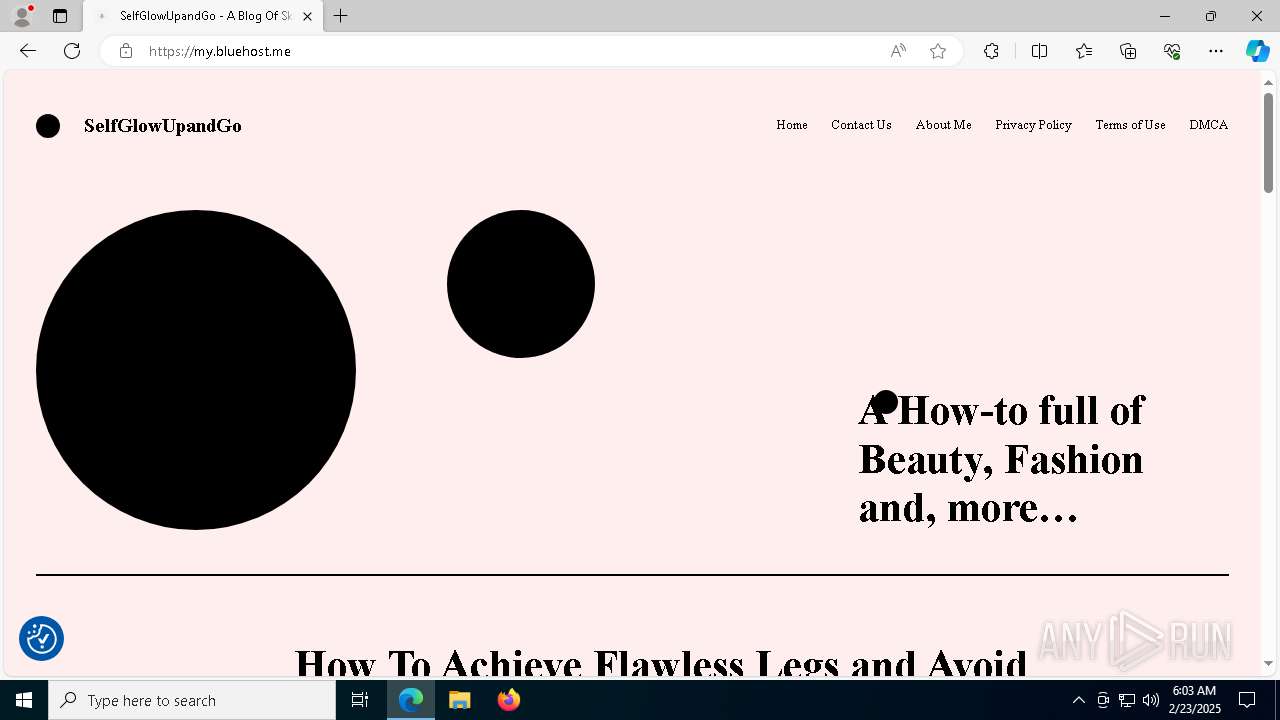The image size is (1280, 720).
Task: Open Browser essentials heart icon
Action: click(1172, 51)
